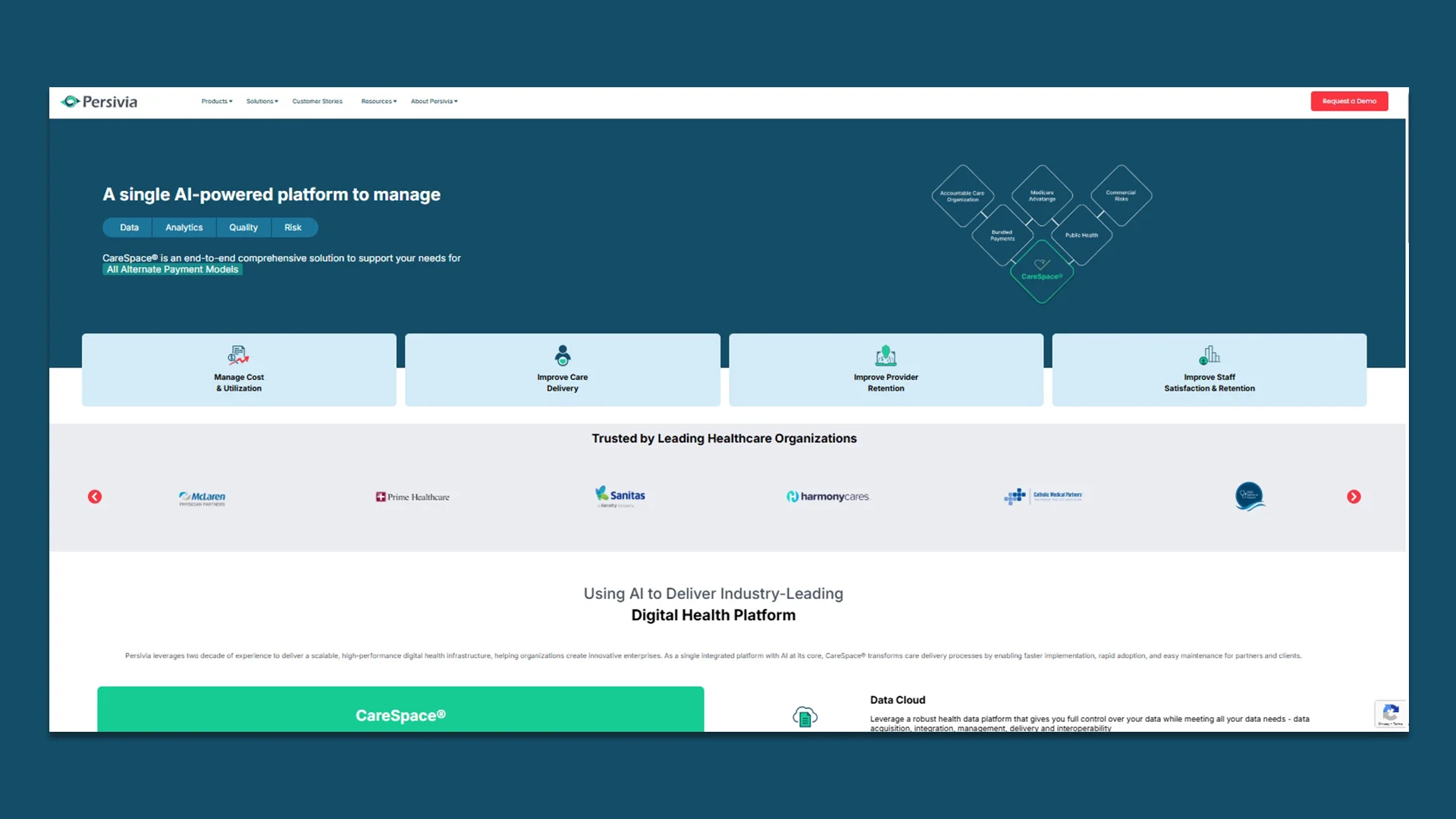Expand the Resources dropdown menu
Viewport: 1456px width, 819px height.
(x=378, y=102)
